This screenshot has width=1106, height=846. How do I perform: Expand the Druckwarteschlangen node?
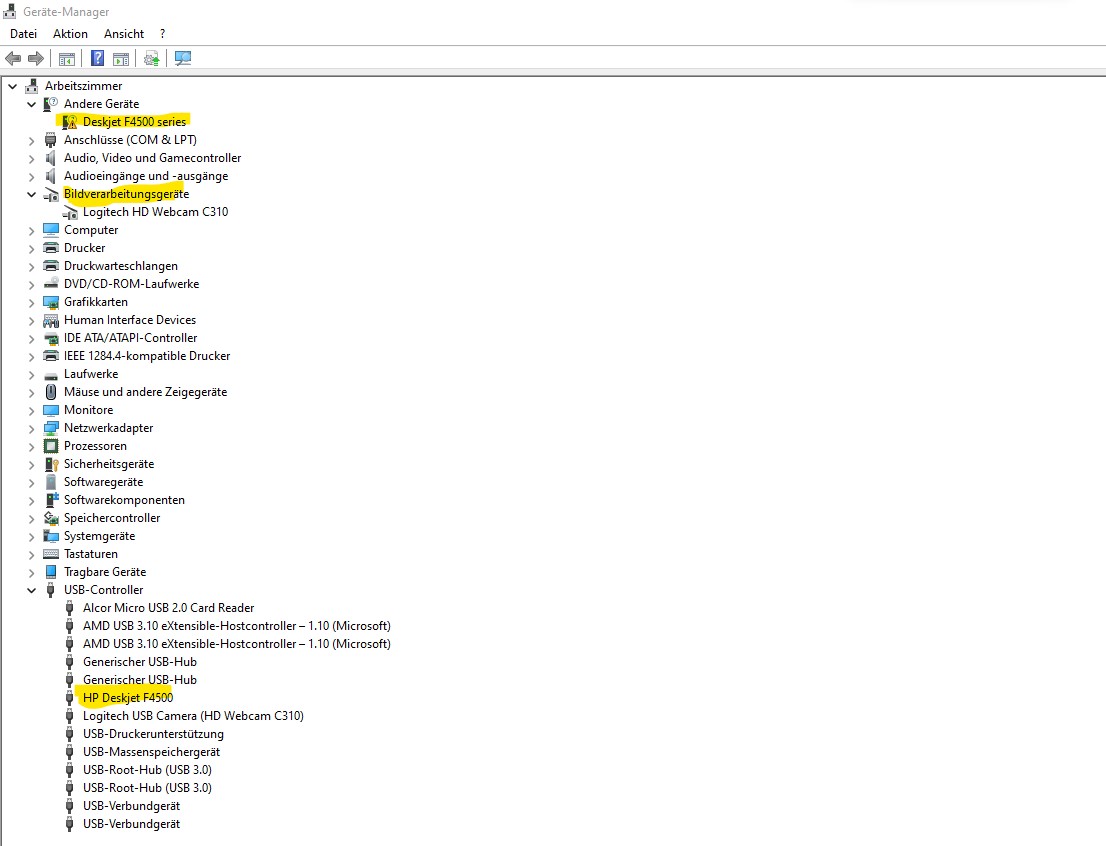31,266
